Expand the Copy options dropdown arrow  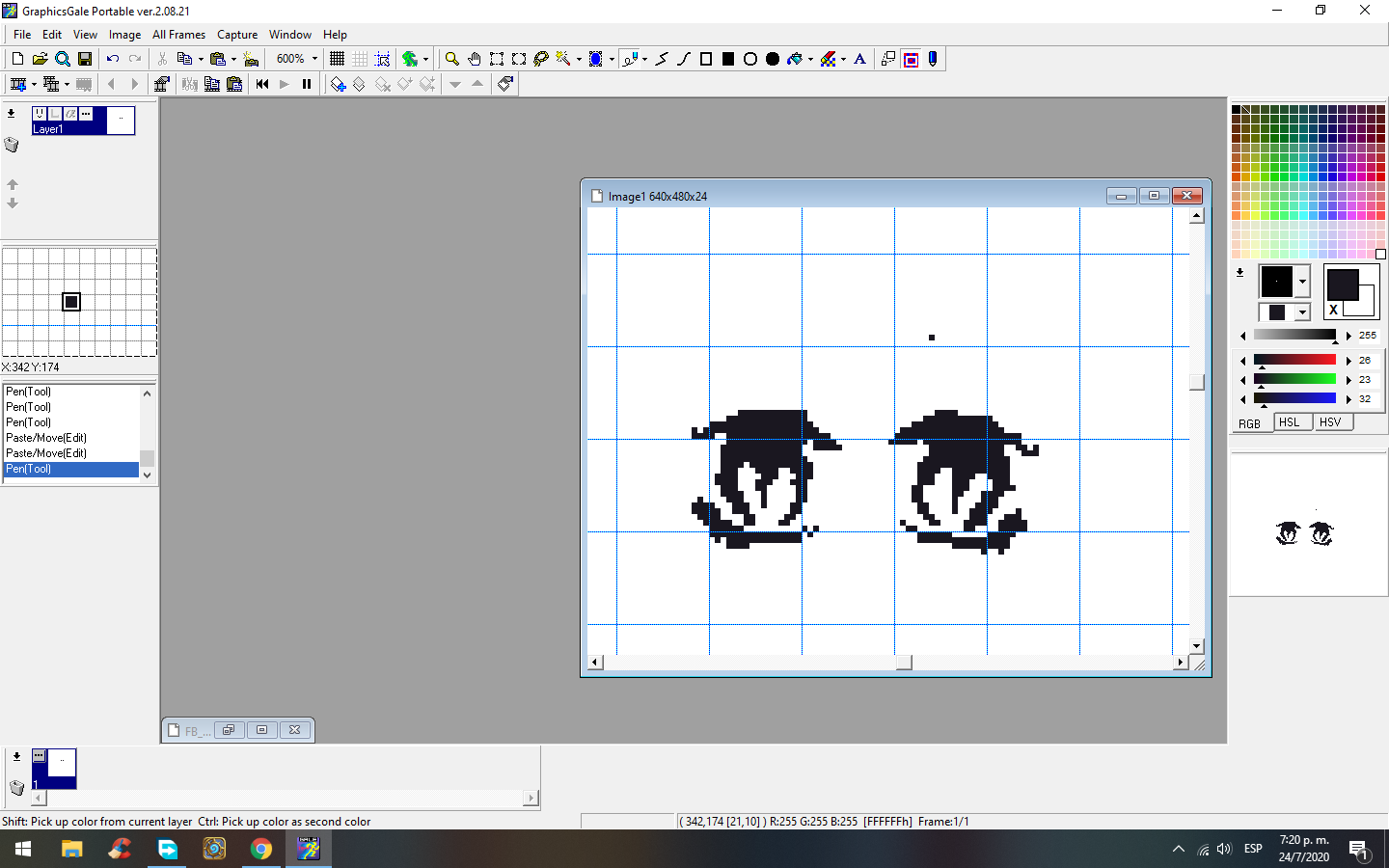coord(200,59)
